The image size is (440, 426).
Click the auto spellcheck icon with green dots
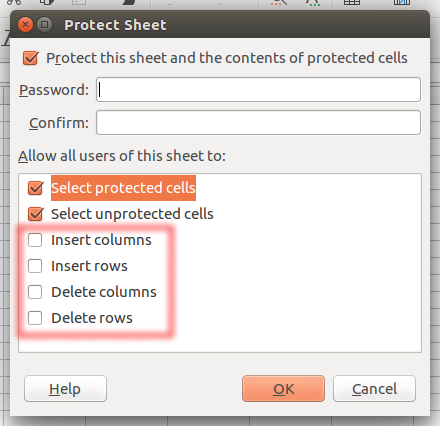coord(313,2)
